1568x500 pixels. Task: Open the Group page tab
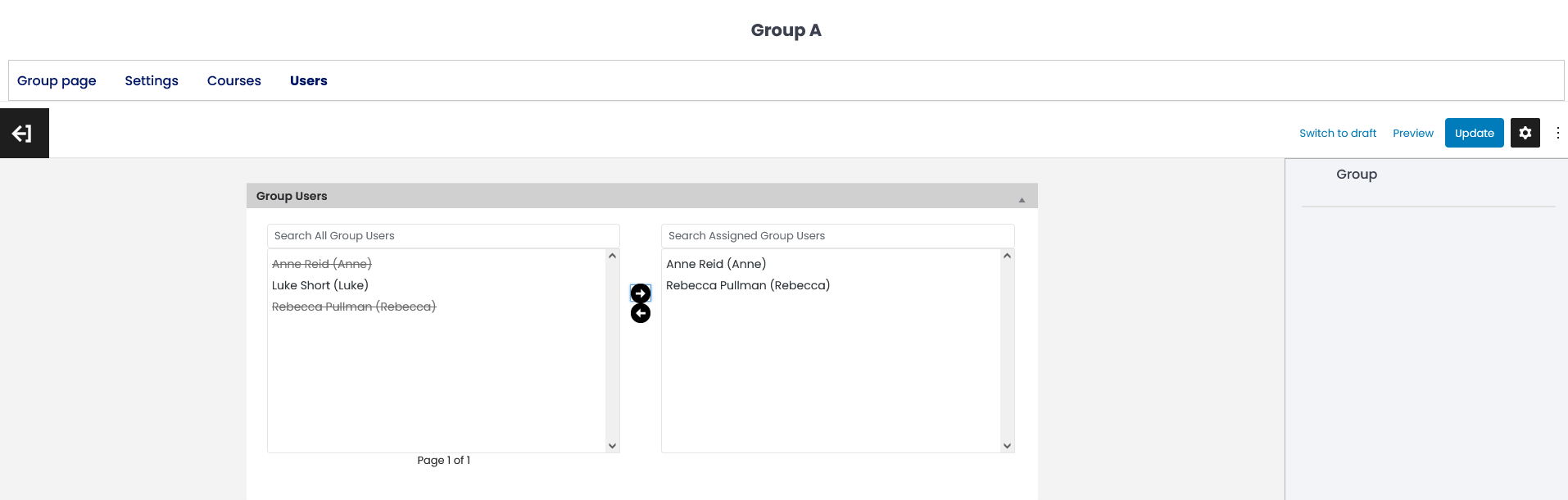coord(57,80)
